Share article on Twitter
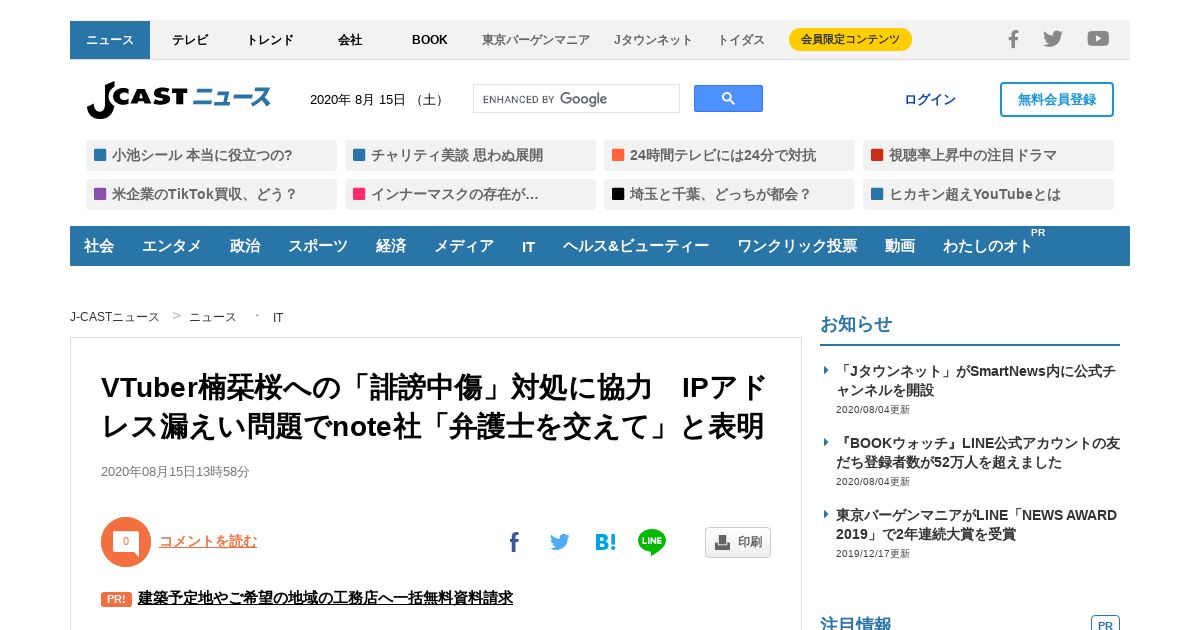This screenshot has height=630, width=1200. 560,542
